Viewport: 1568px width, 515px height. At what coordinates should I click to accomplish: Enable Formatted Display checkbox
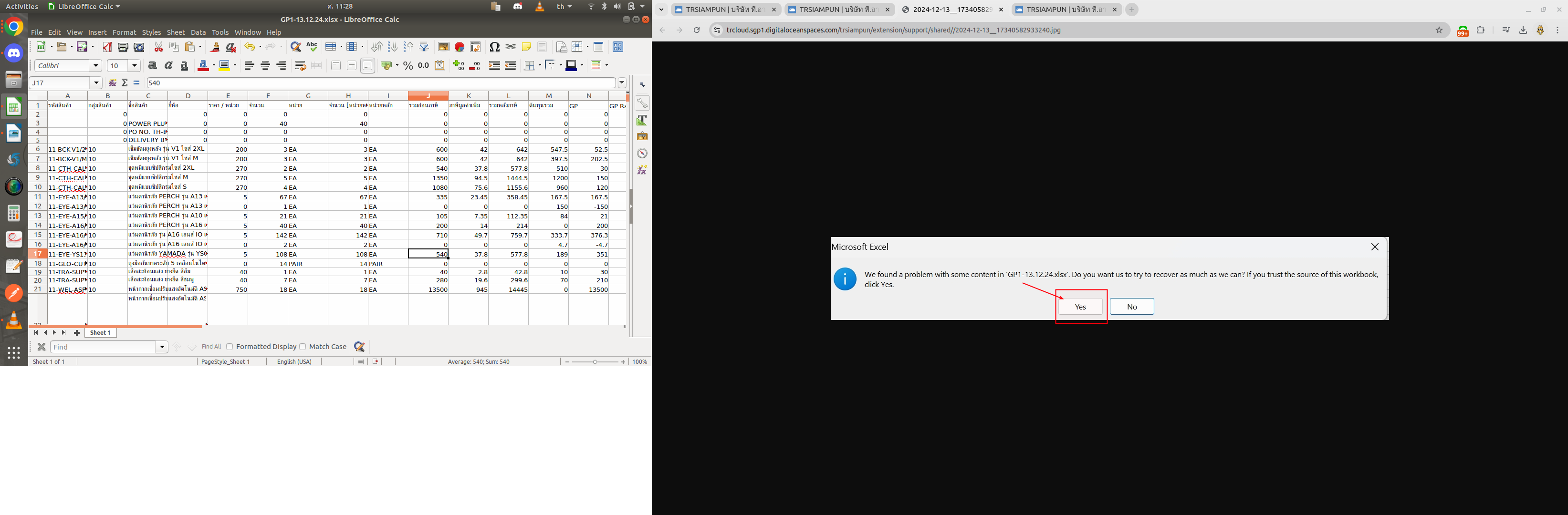pyautogui.click(x=230, y=347)
